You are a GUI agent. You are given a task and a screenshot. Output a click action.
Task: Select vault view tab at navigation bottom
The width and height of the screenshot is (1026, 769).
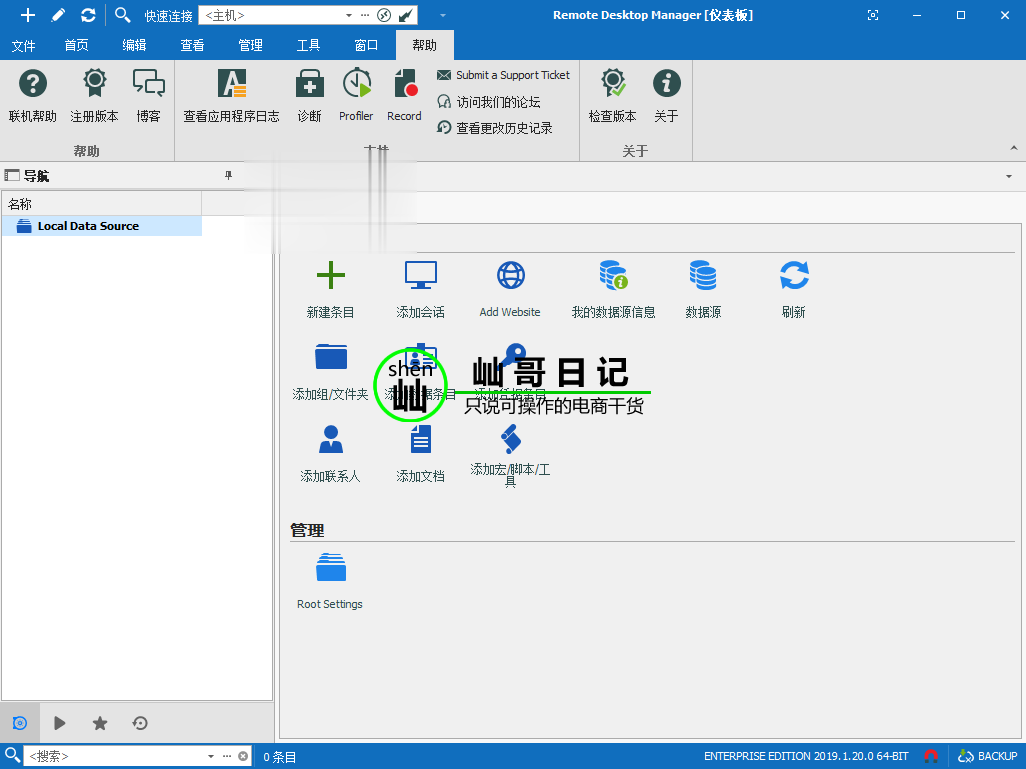pos(20,723)
